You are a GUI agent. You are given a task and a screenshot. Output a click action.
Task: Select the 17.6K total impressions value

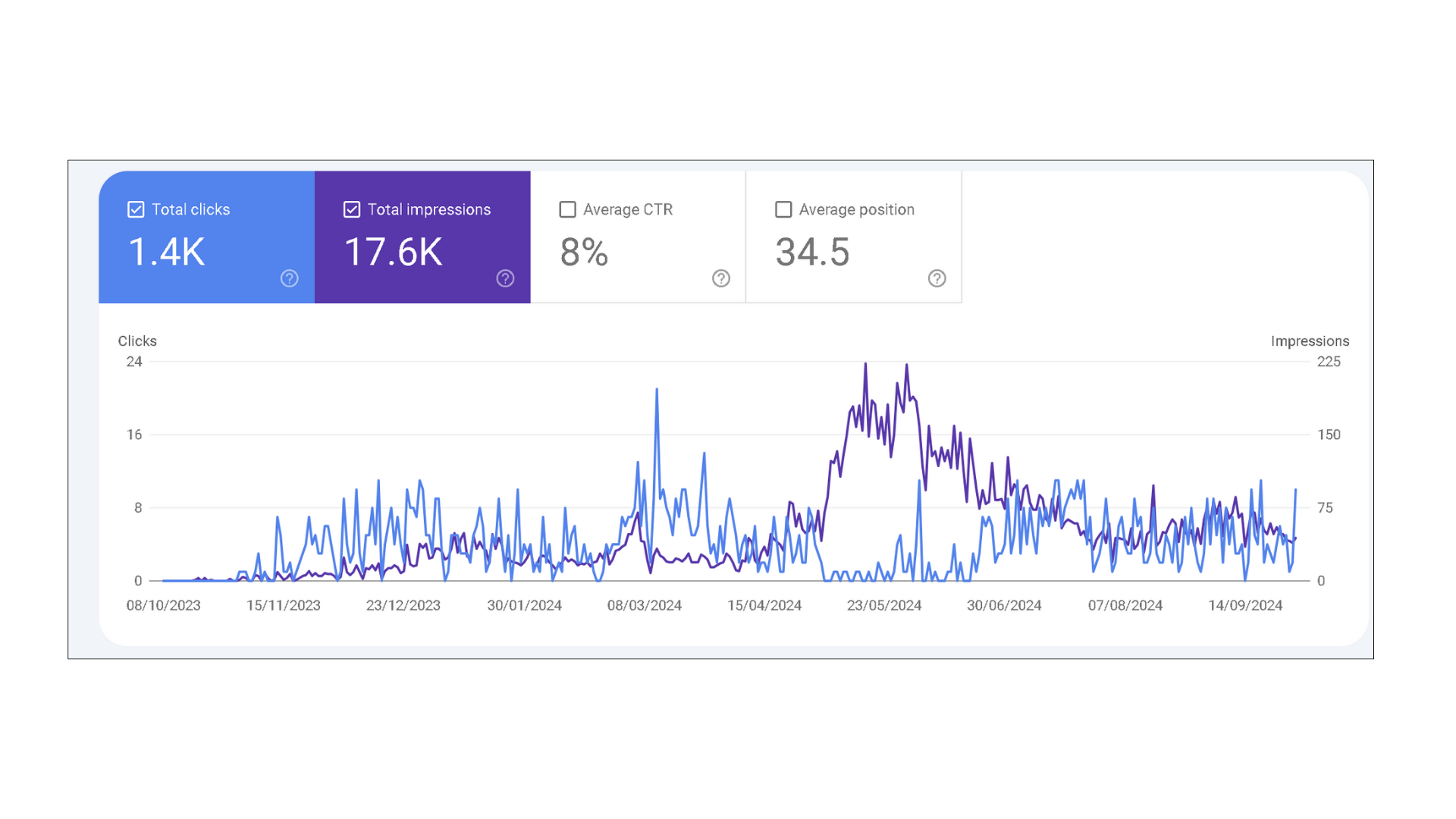pyautogui.click(x=394, y=252)
